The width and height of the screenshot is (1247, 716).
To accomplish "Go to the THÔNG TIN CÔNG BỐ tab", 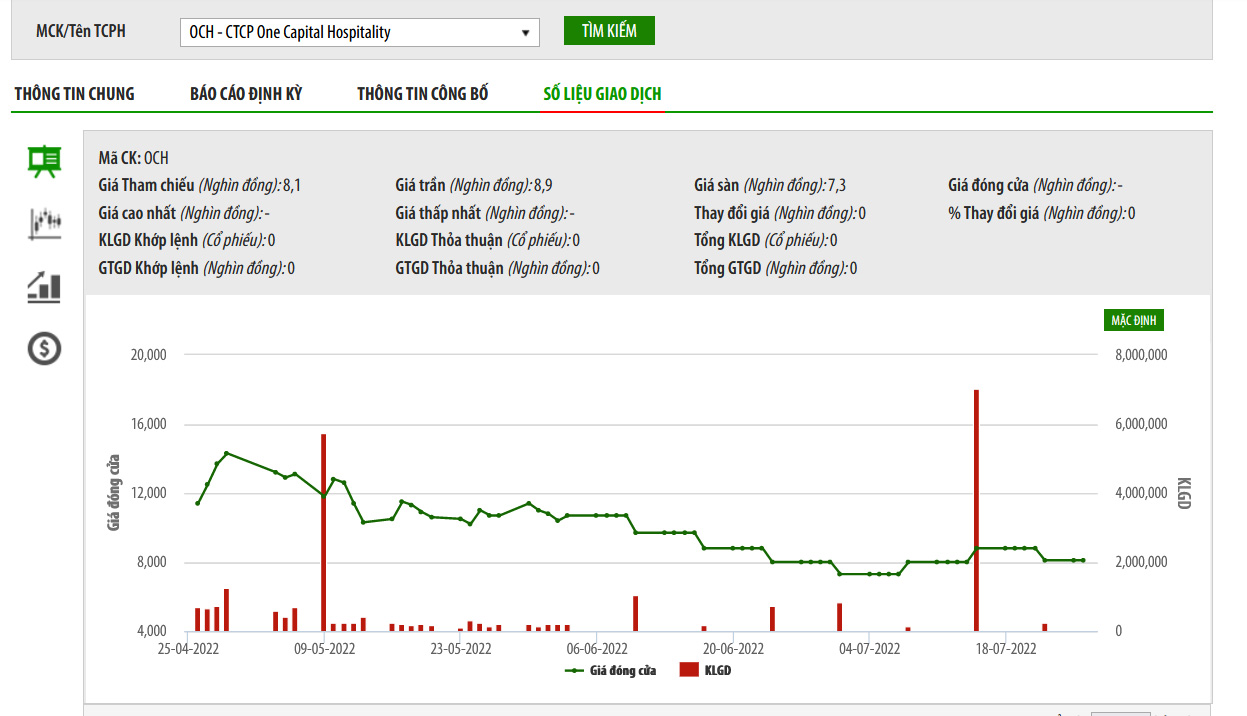I will coord(423,94).
